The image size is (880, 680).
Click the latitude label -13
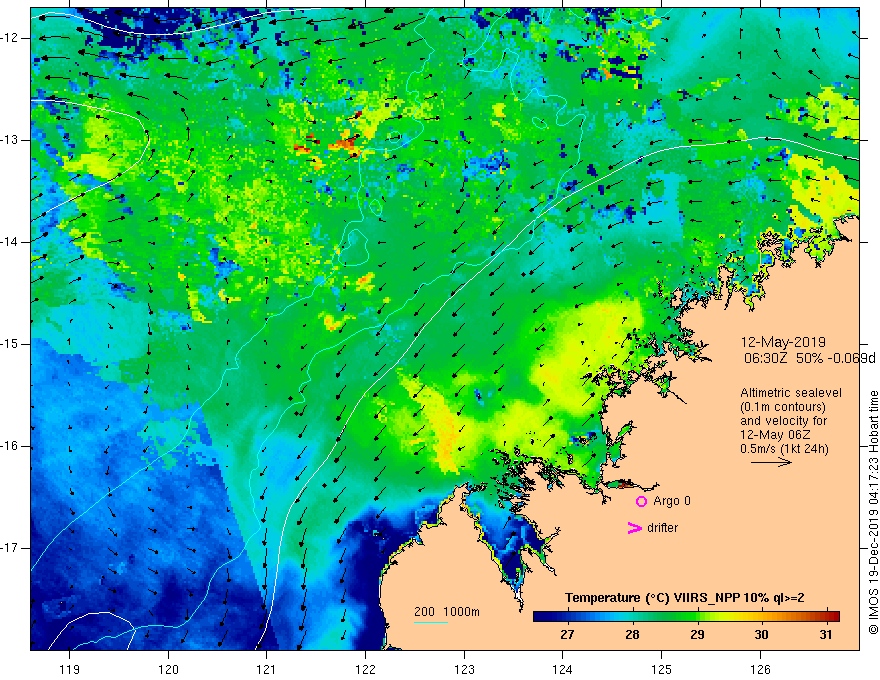(10, 140)
